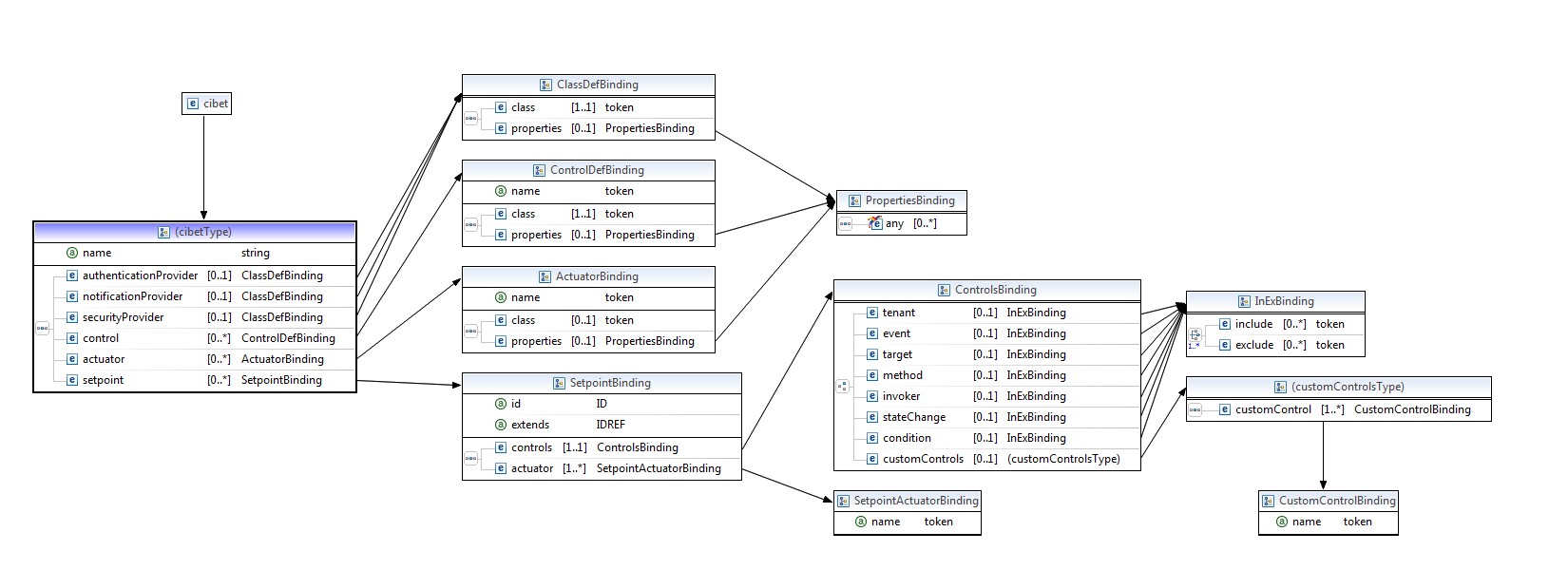Click the name attribute icon in cibetType

point(71,253)
